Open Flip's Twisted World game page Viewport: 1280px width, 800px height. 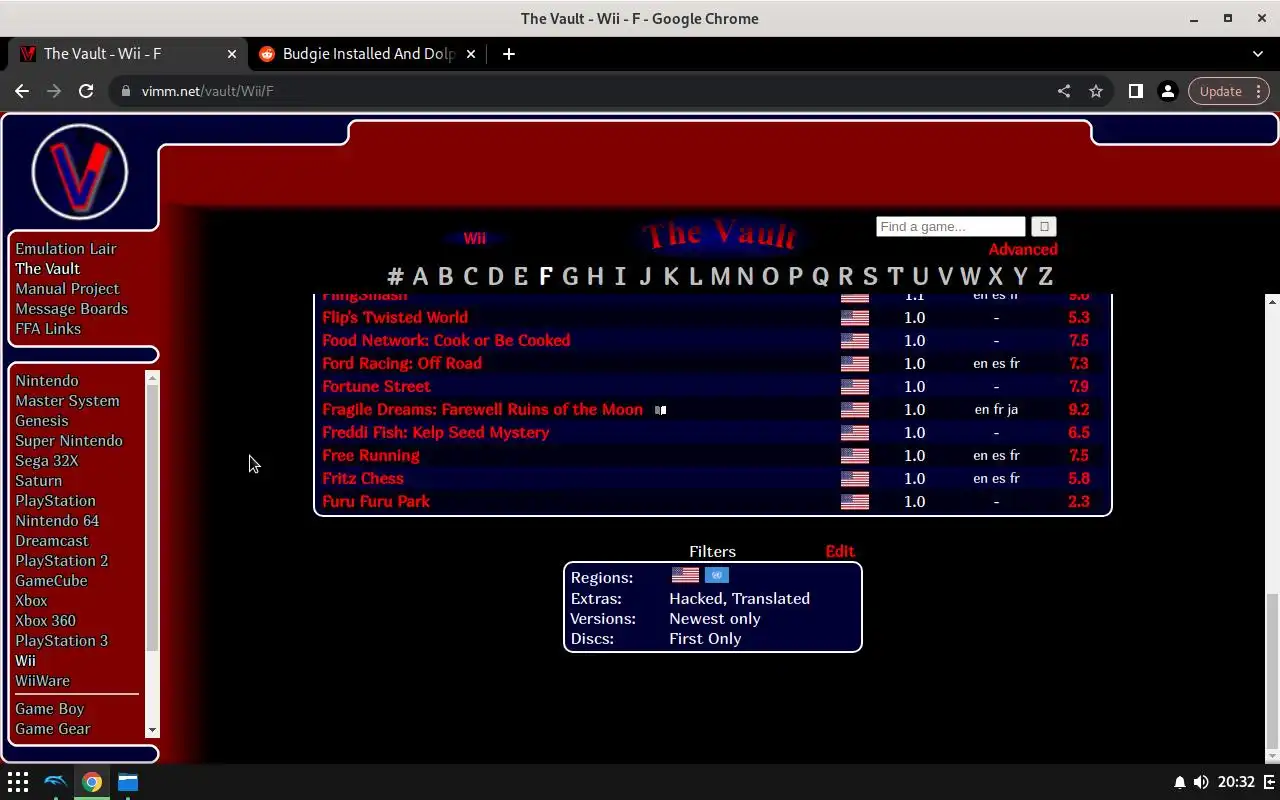(x=395, y=318)
